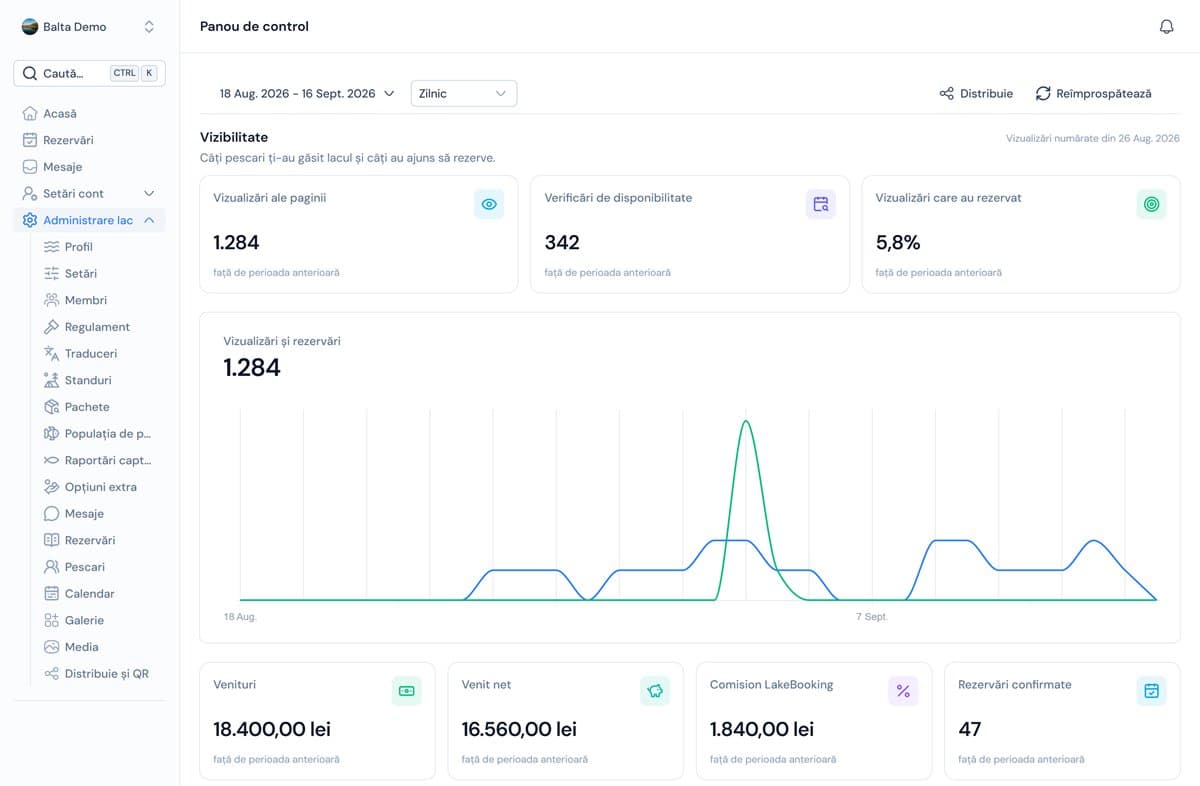Click eye icon on Vizualizări ale paginii card

pyautogui.click(x=489, y=204)
